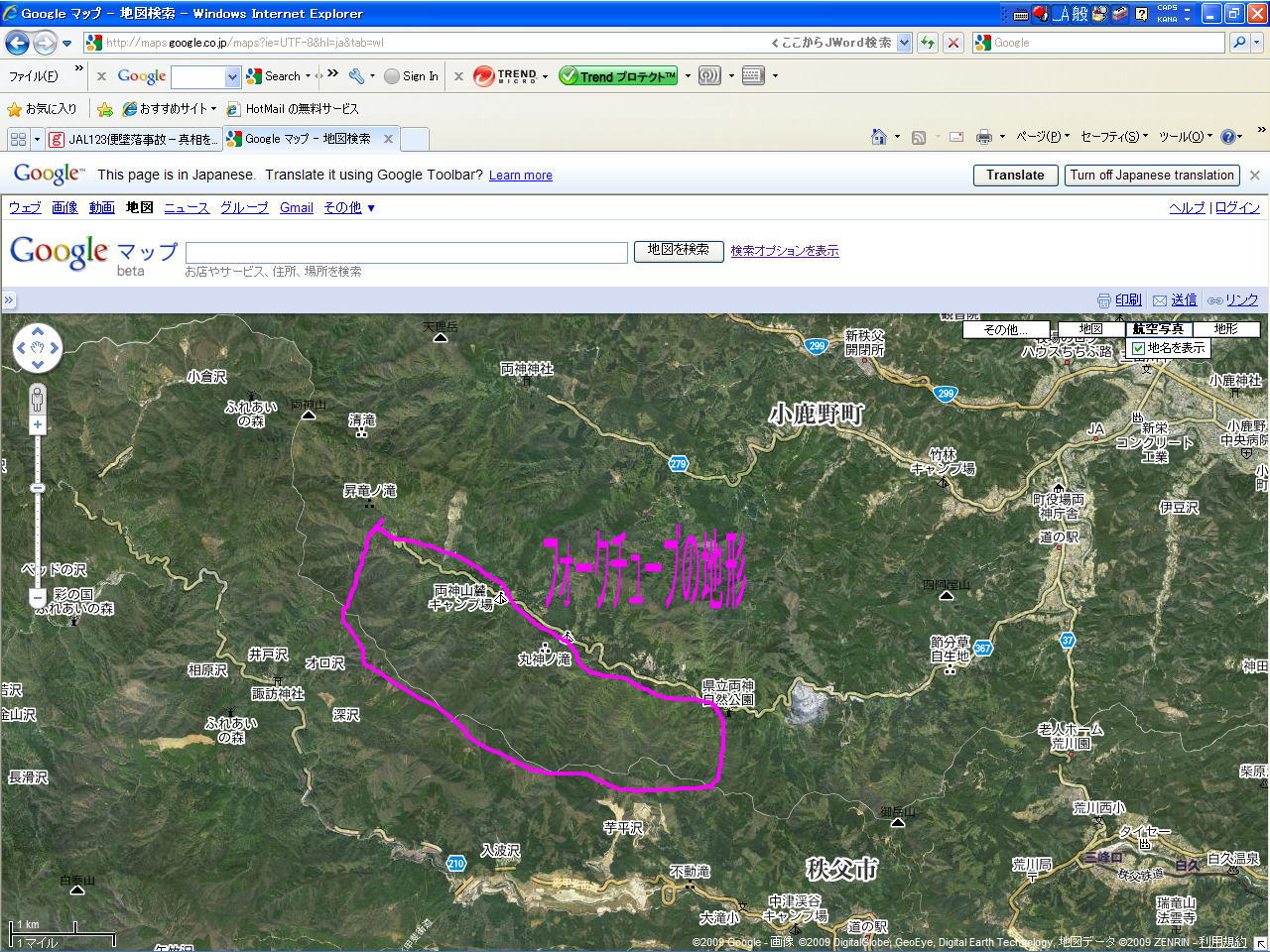Expand the その他 ▼ Google services menu
This screenshot has width=1270, height=952.
pyautogui.click(x=349, y=207)
